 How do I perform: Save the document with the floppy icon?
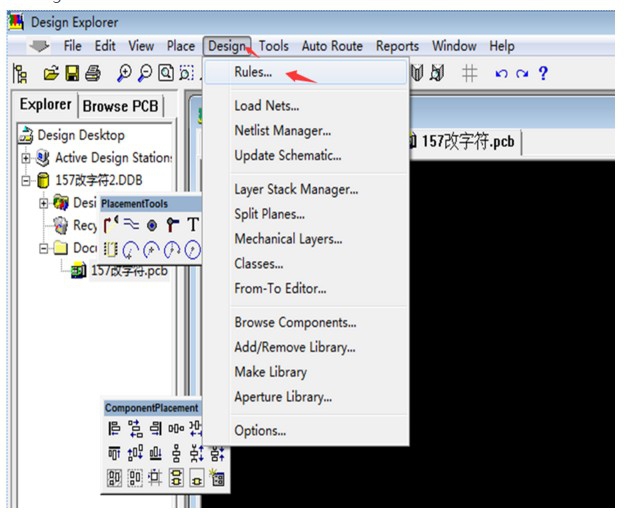(x=72, y=73)
